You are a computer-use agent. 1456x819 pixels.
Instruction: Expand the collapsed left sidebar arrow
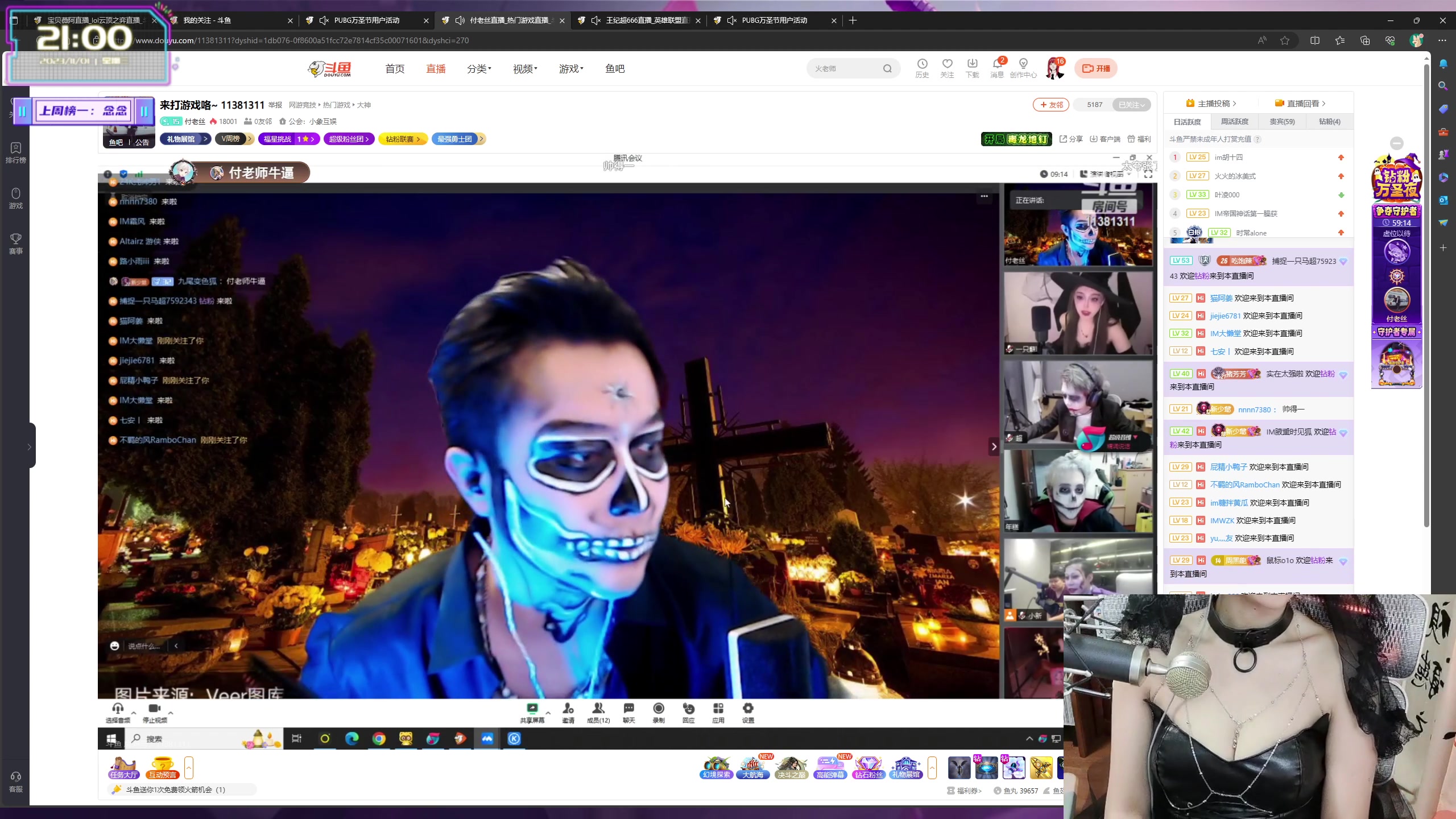tap(30, 447)
